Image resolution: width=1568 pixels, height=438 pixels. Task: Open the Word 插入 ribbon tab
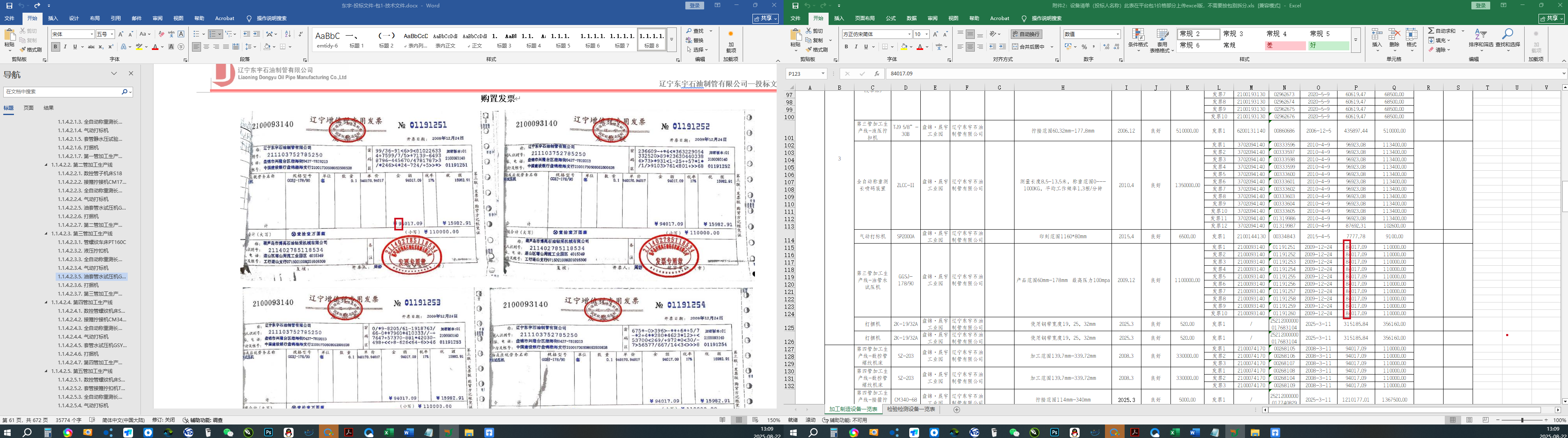tap(53, 19)
